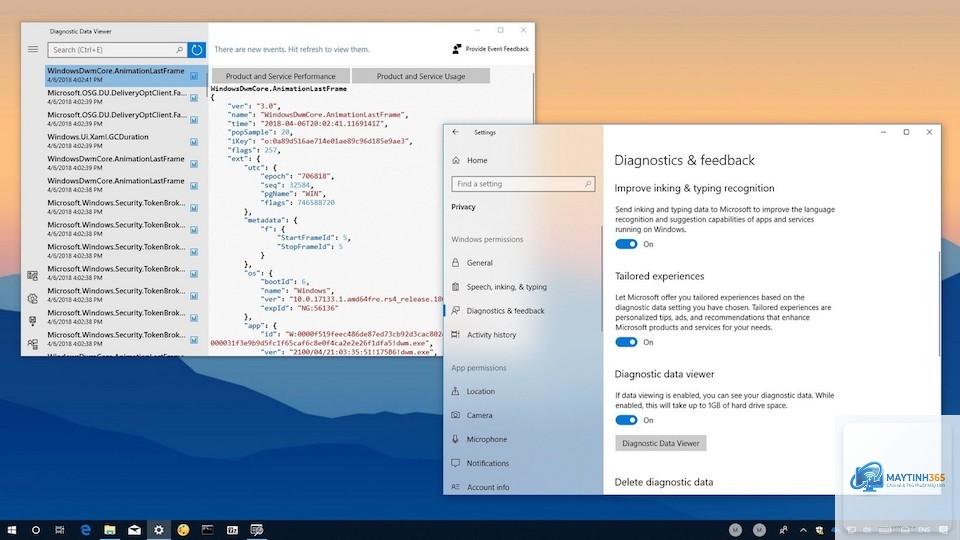Viewport: 960px width, 540px height.
Task: Click the yellow round app icon on taskbar
Action: (x=183, y=530)
